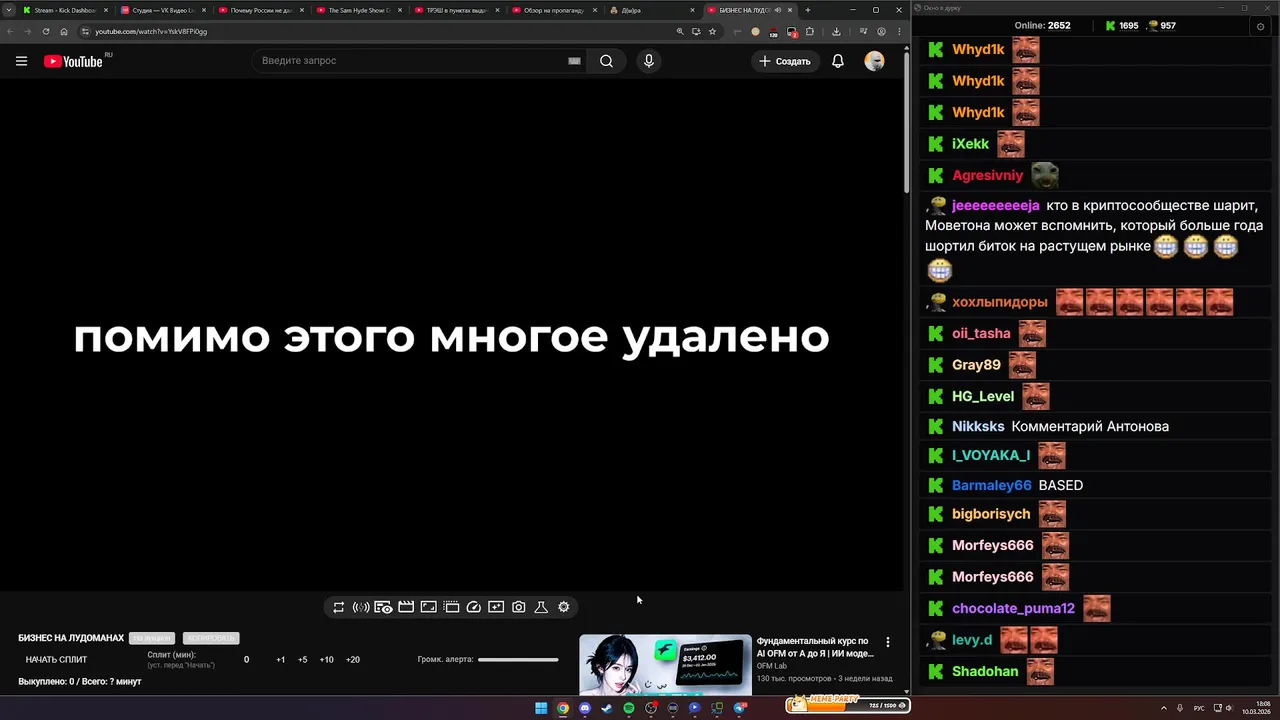Viewport: 1280px width, 720px height.
Task: Open the three-dot menu of recommended video
Action: (x=887, y=642)
